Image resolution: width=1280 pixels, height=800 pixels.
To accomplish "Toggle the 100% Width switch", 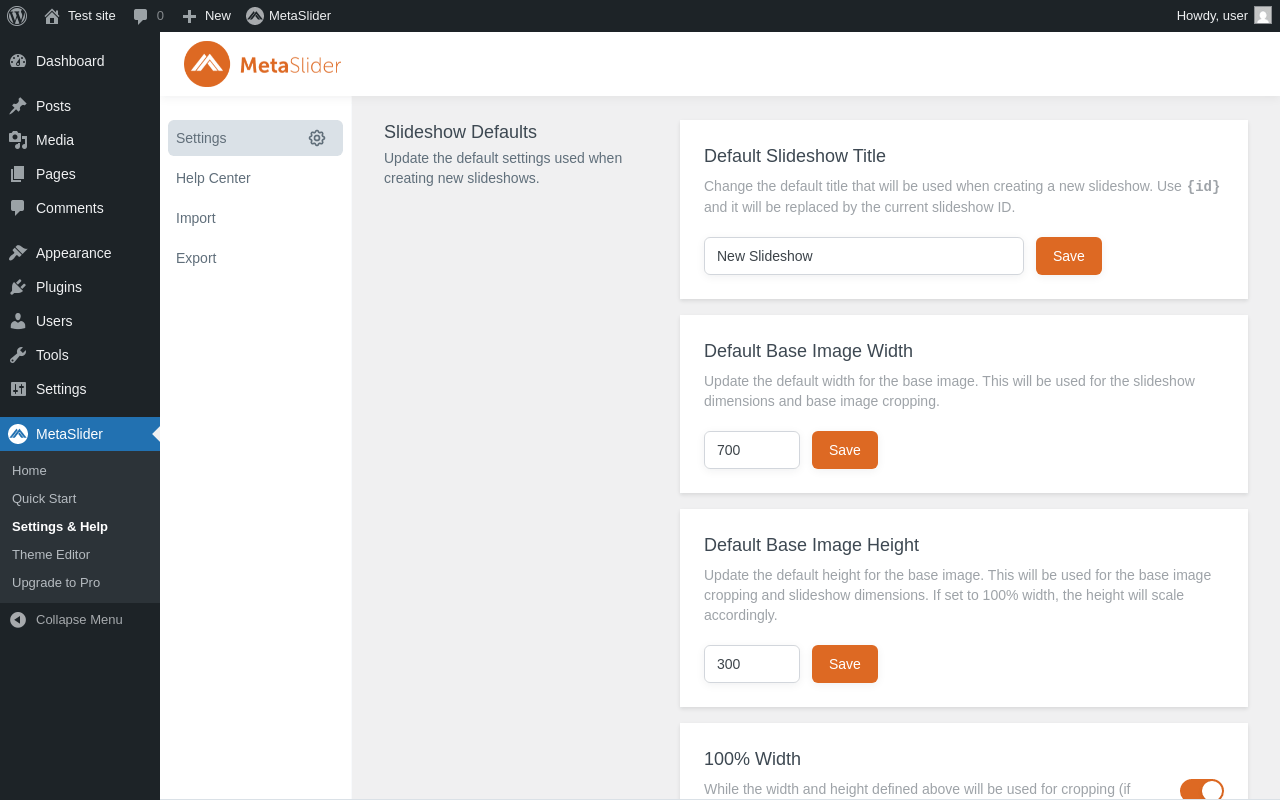I will click(1201, 790).
